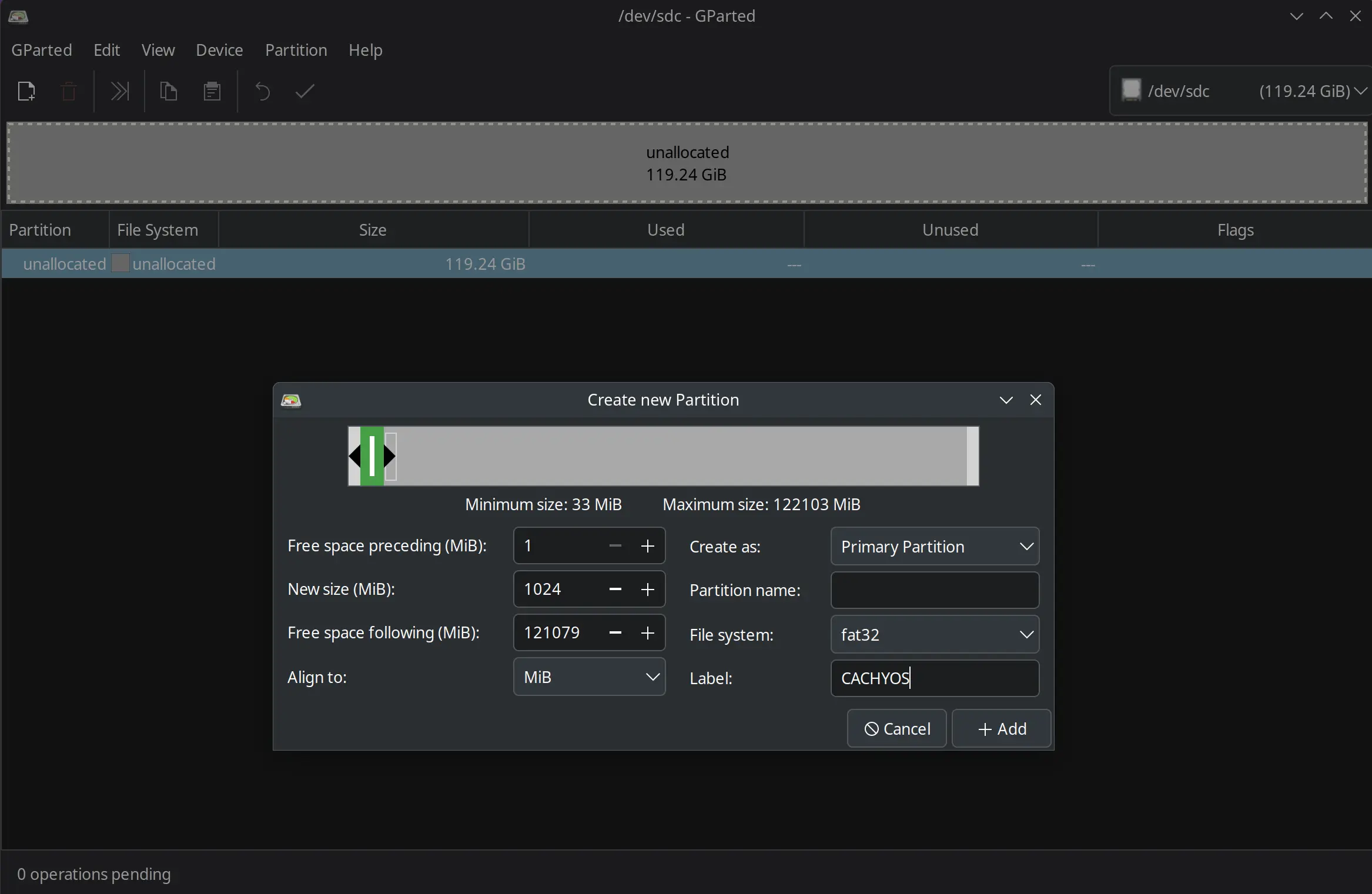Open the Align to MiB dropdown
Image resolution: width=1372 pixels, height=894 pixels.
[589, 677]
